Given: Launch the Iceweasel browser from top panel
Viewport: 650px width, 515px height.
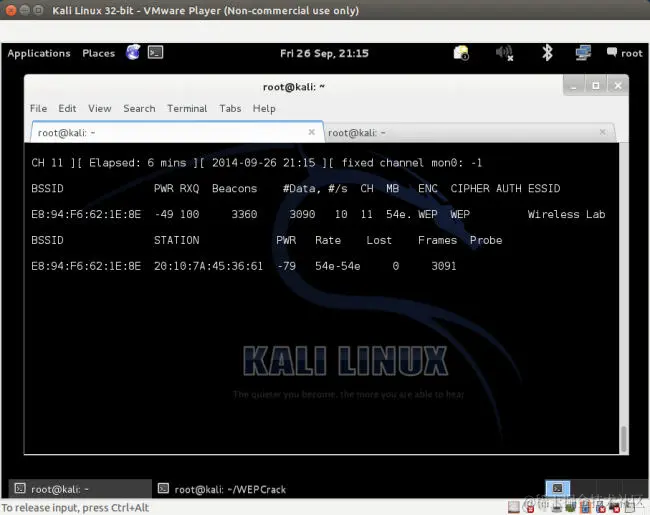Looking at the screenshot, I should (133, 53).
